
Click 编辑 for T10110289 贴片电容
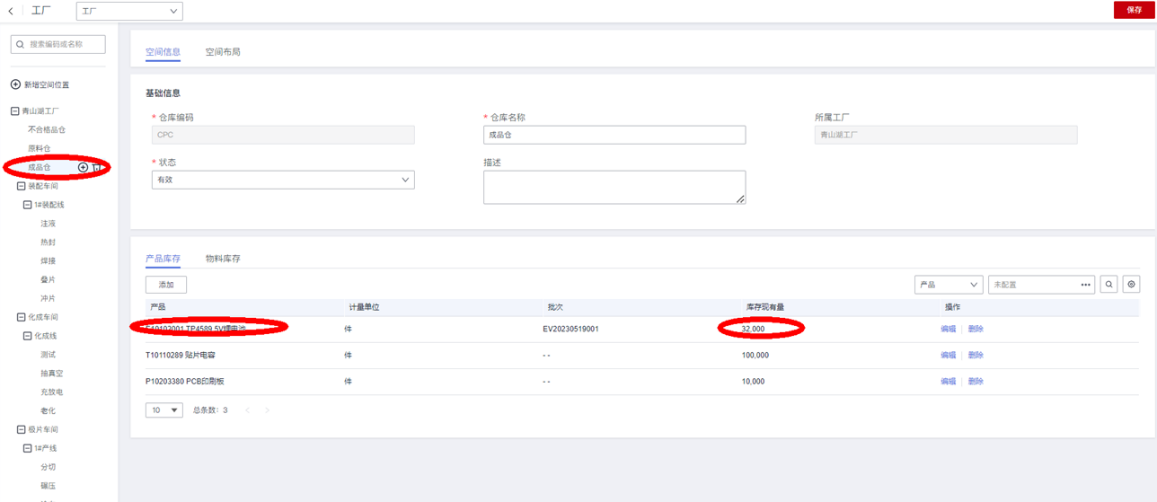coord(948,355)
